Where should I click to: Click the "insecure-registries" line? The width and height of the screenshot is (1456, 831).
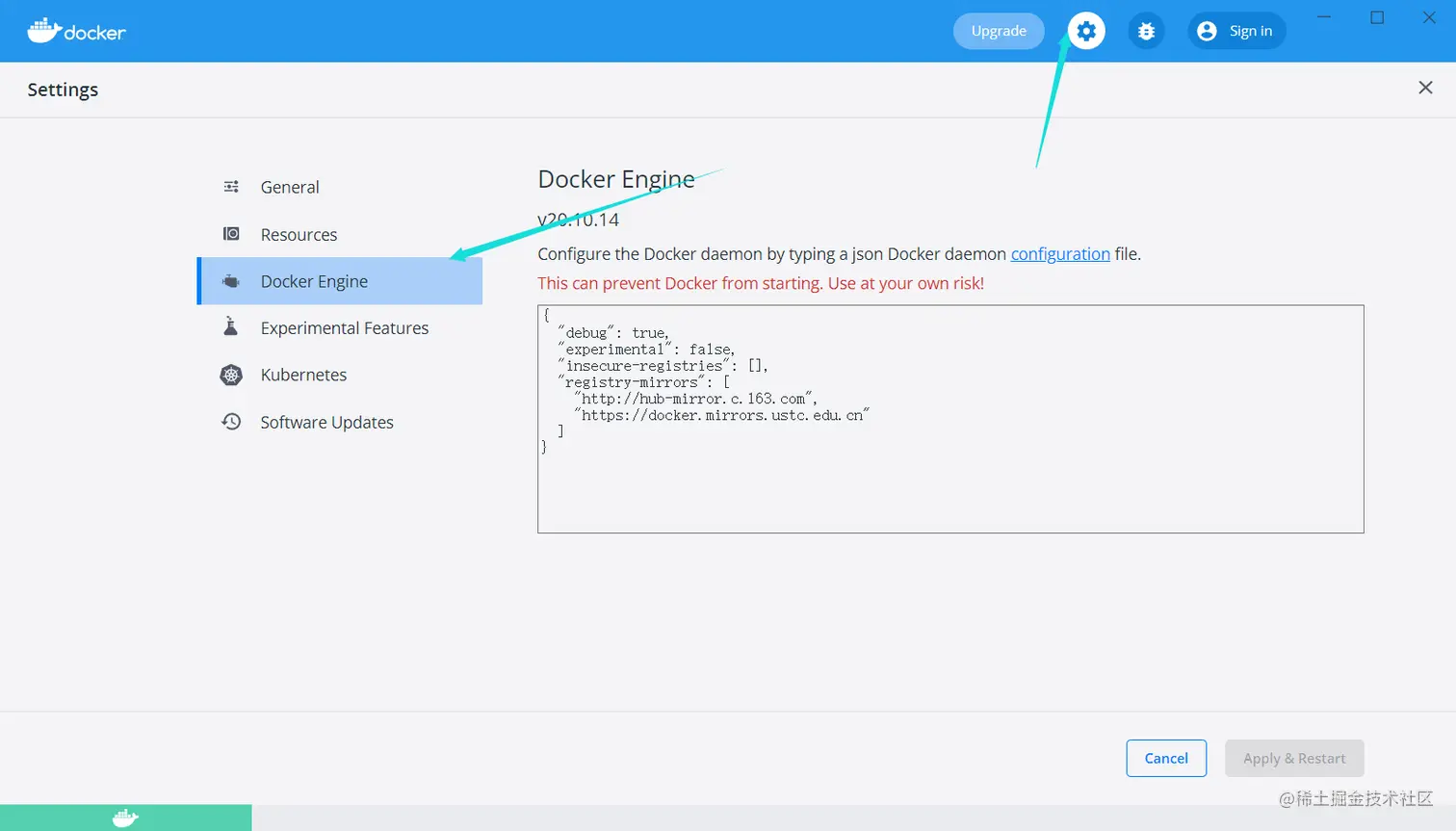663,366
